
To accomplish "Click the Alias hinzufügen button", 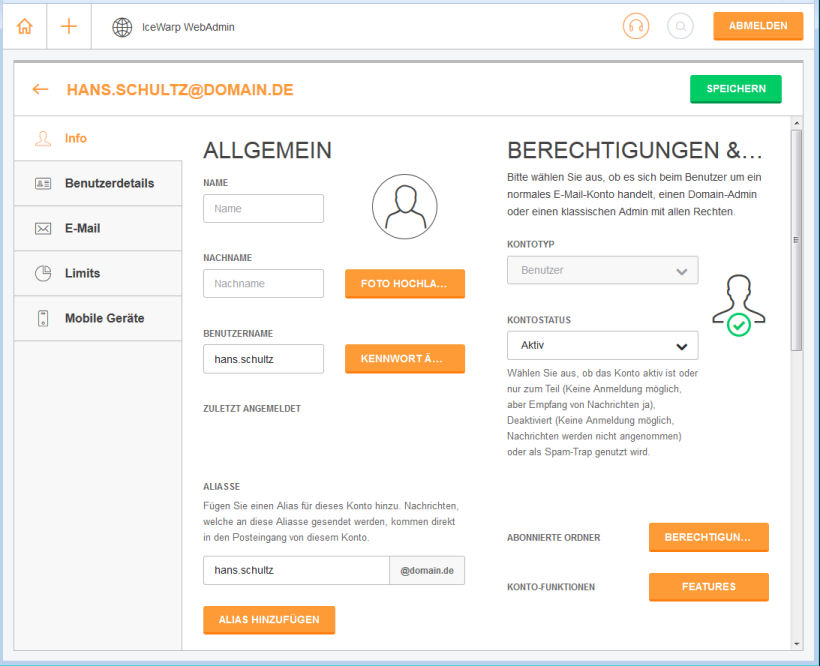I will [x=268, y=619].
